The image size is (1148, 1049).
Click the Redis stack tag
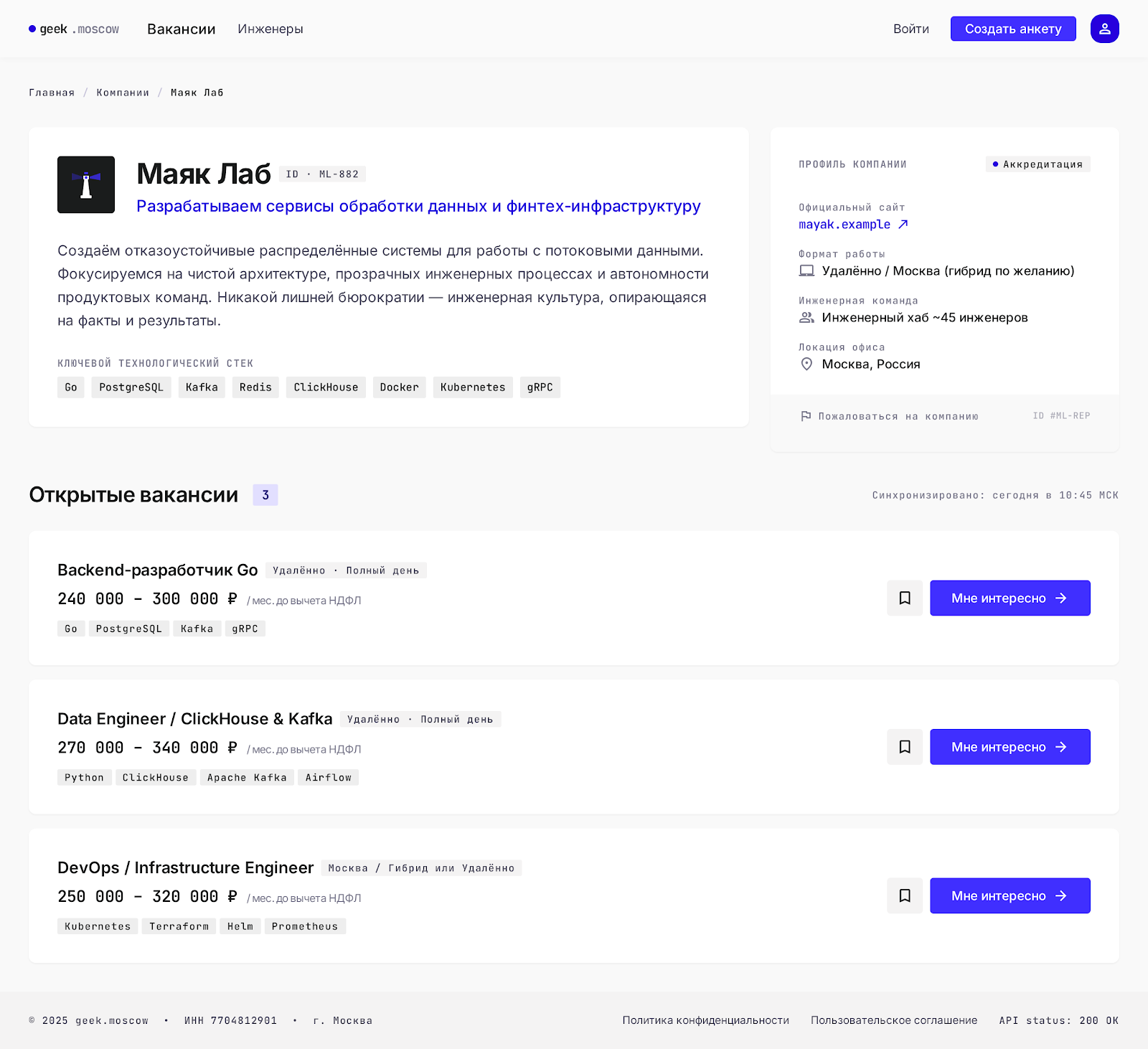point(255,387)
